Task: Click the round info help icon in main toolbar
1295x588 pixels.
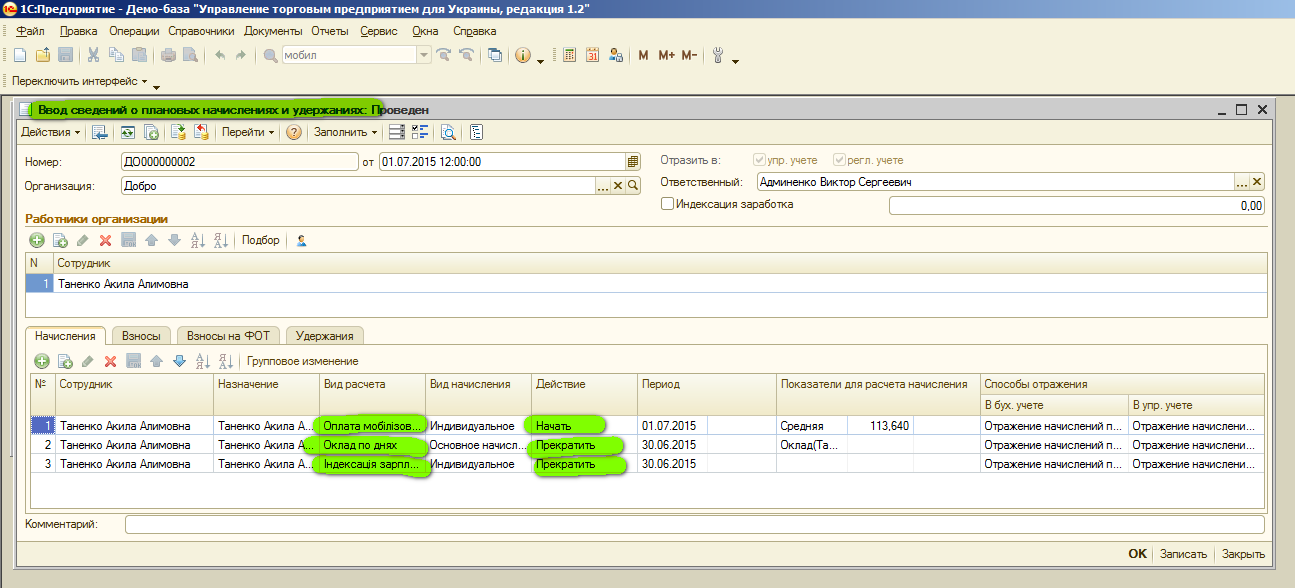Action: pos(522,55)
